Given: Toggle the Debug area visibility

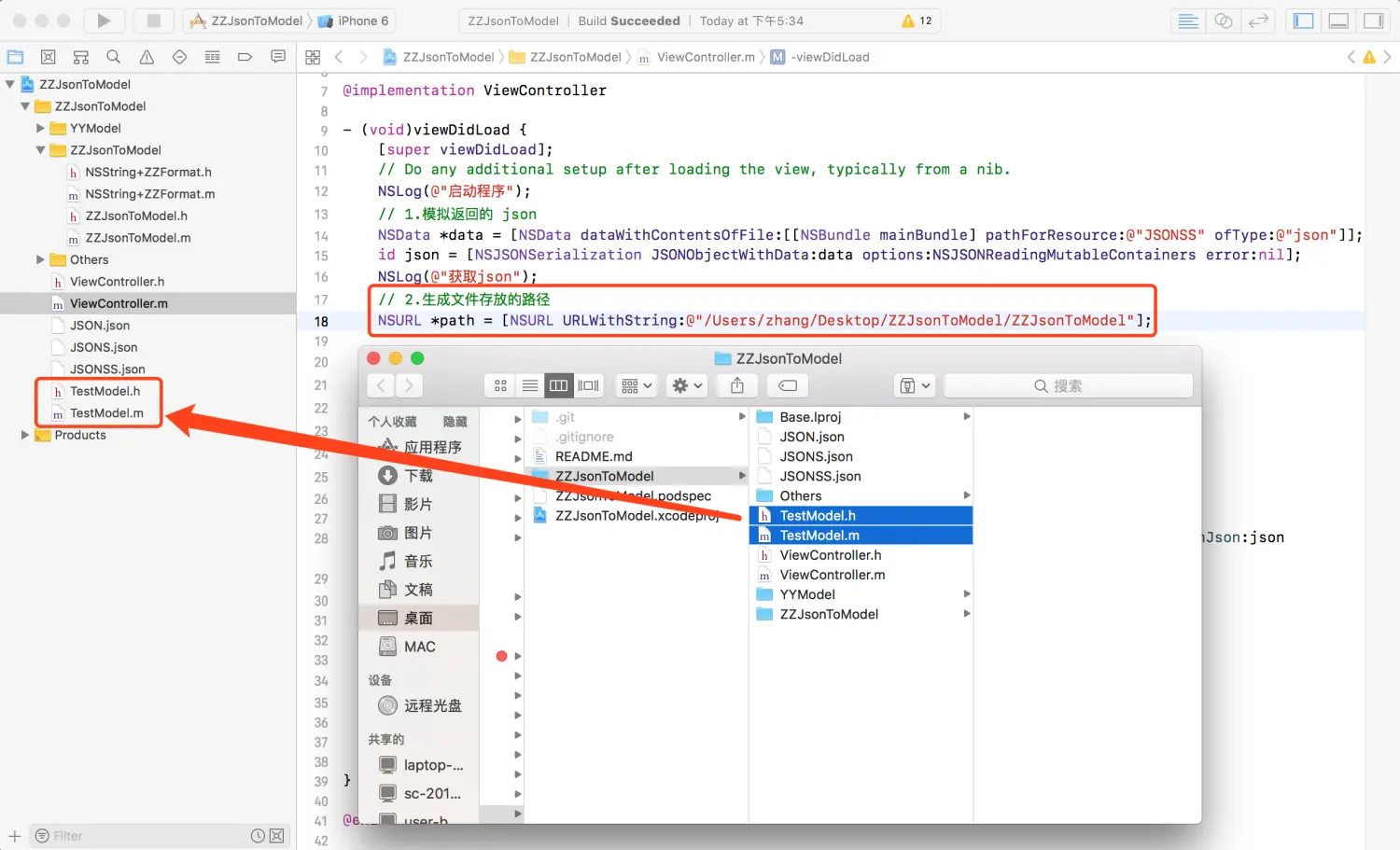Looking at the screenshot, I should point(1338,21).
